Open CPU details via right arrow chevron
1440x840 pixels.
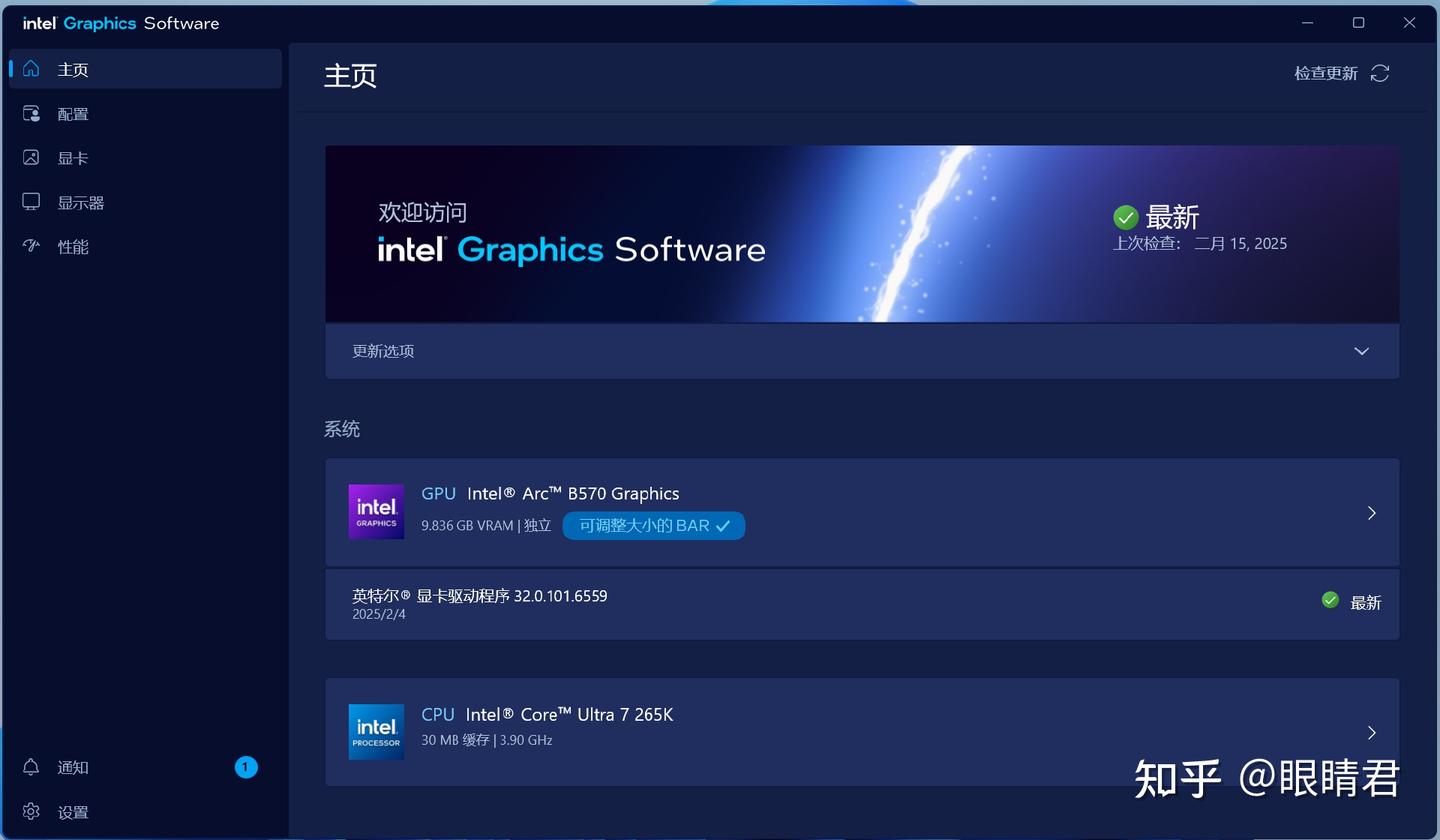coord(1371,732)
